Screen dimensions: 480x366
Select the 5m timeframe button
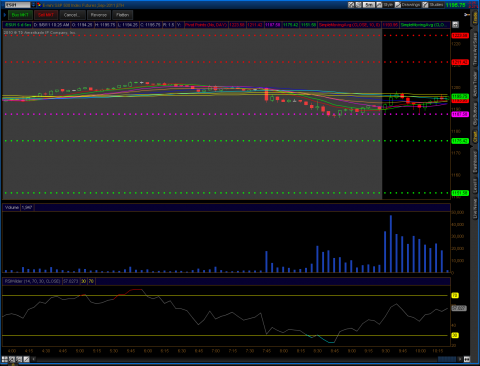click(369, 5)
